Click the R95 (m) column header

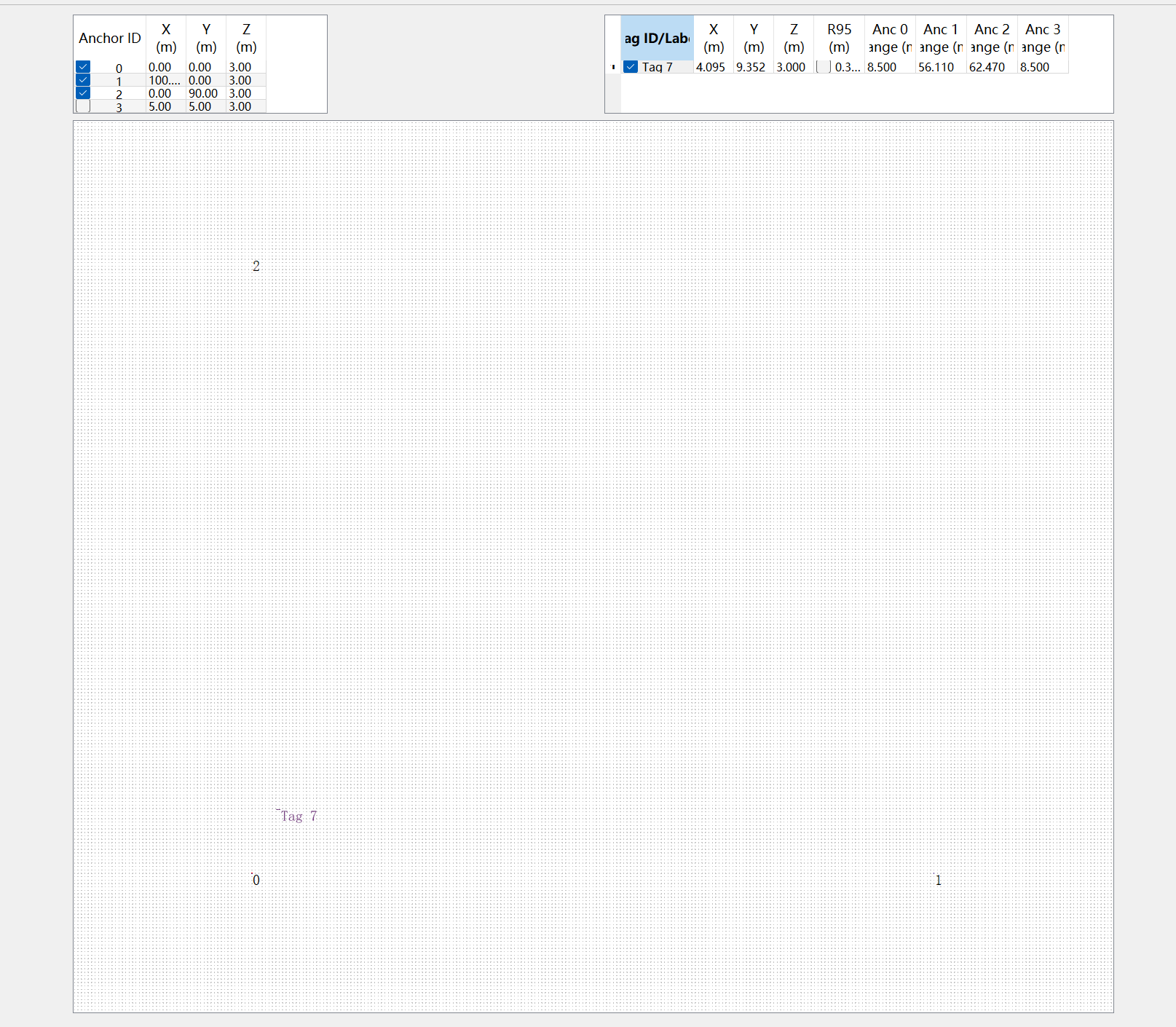[839, 38]
